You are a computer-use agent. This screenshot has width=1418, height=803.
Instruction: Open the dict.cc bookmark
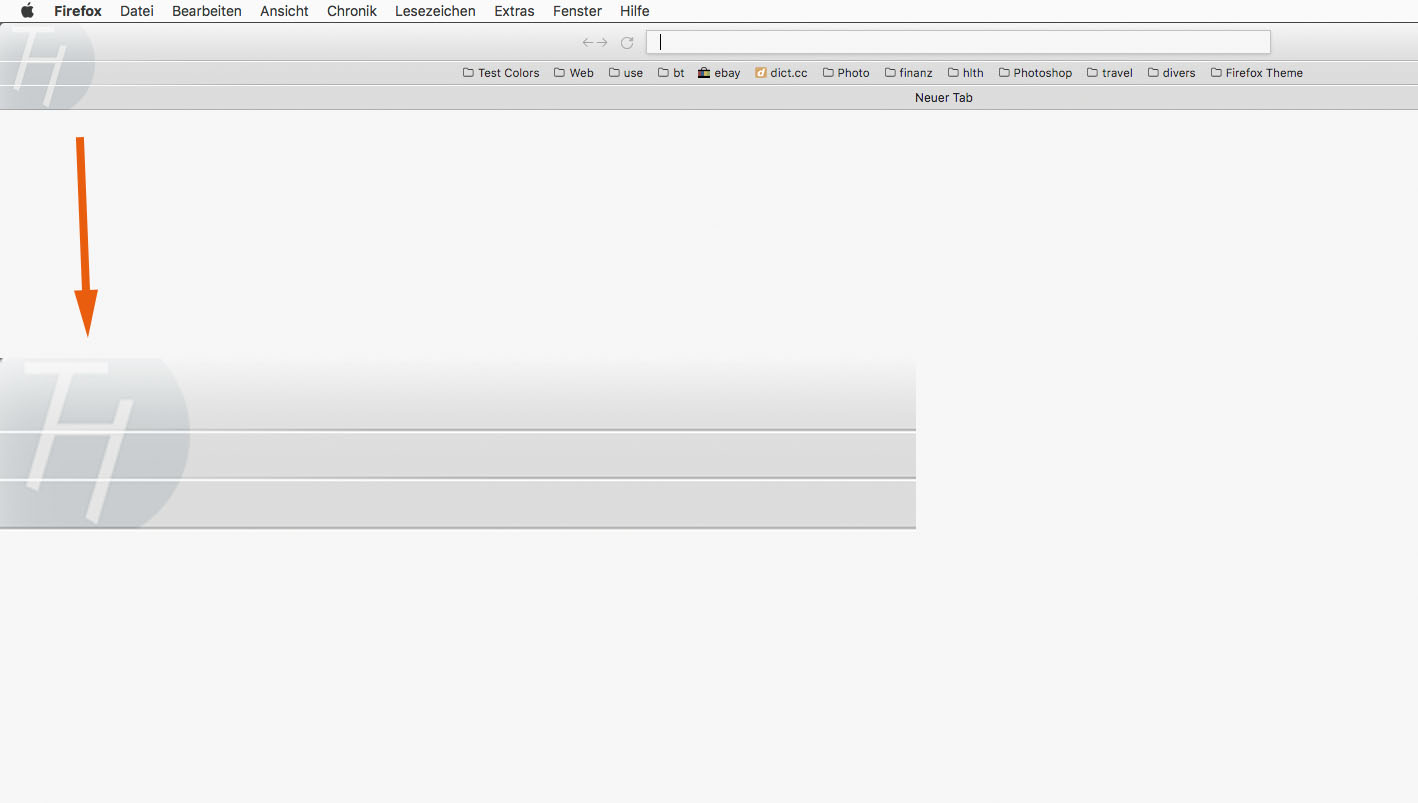[781, 73]
